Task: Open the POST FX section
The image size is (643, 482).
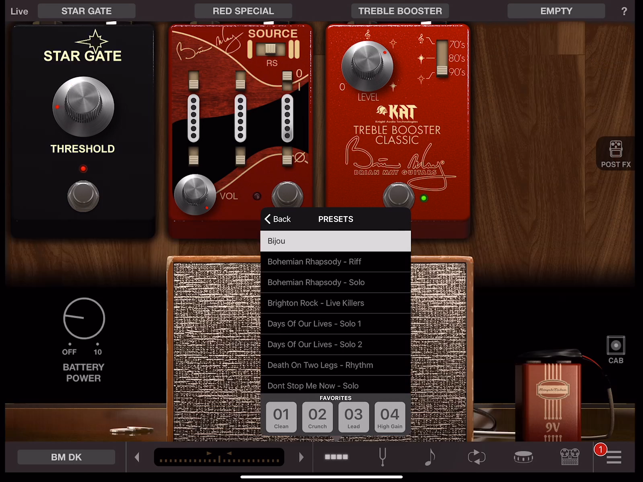Action: point(615,153)
